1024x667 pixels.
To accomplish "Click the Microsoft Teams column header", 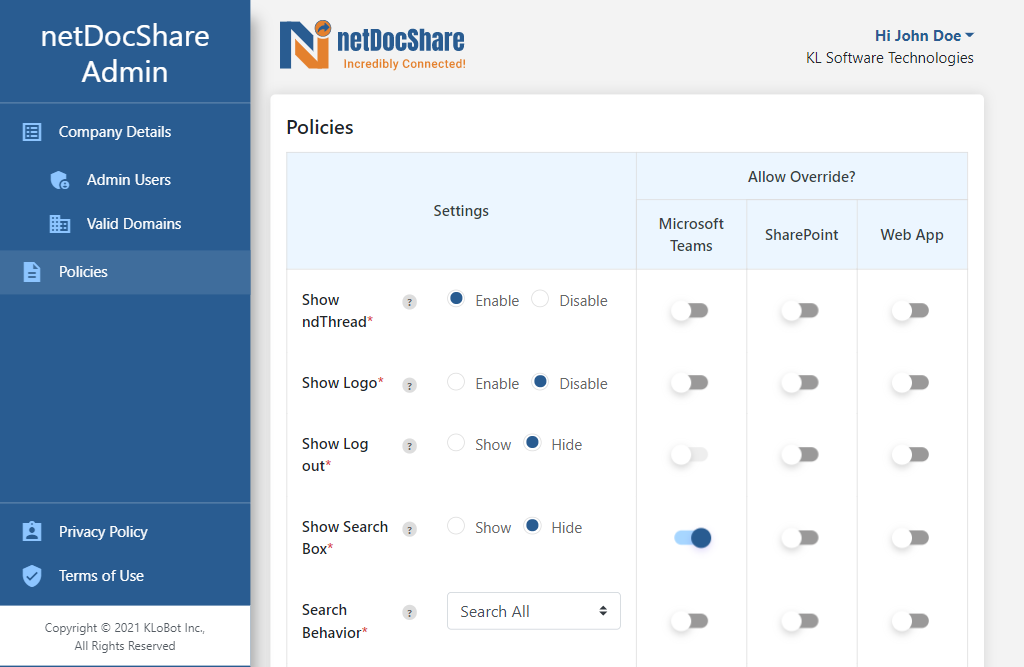I will pyautogui.click(x=691, y=235).
